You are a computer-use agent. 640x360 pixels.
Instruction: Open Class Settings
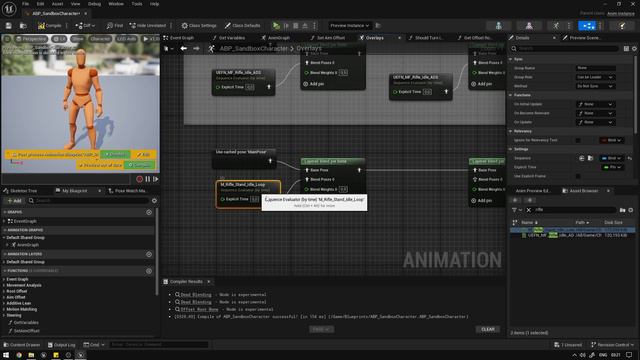coord(199,25)
